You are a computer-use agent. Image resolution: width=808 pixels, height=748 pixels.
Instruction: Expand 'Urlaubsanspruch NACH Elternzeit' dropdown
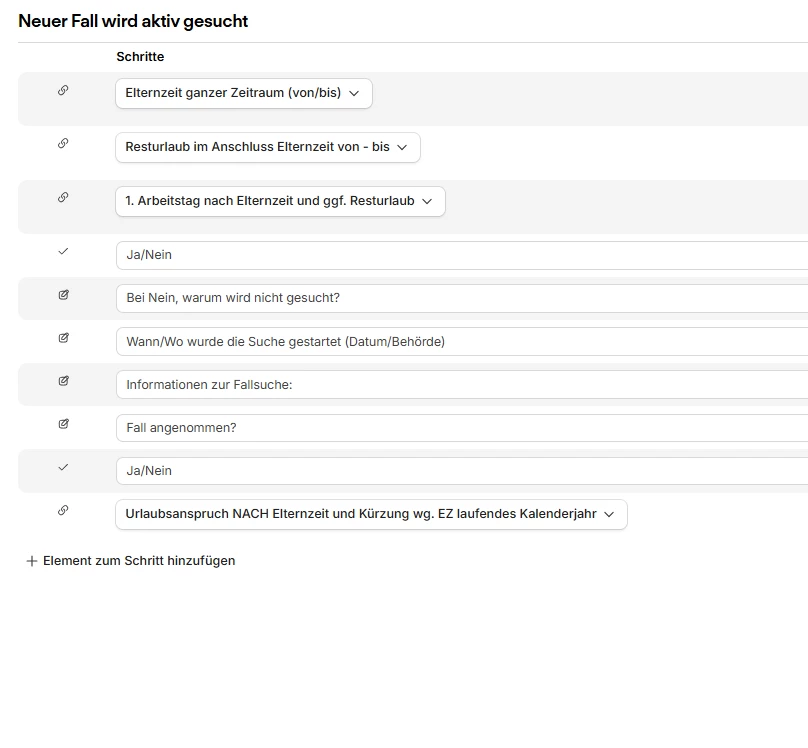[371, 514]
